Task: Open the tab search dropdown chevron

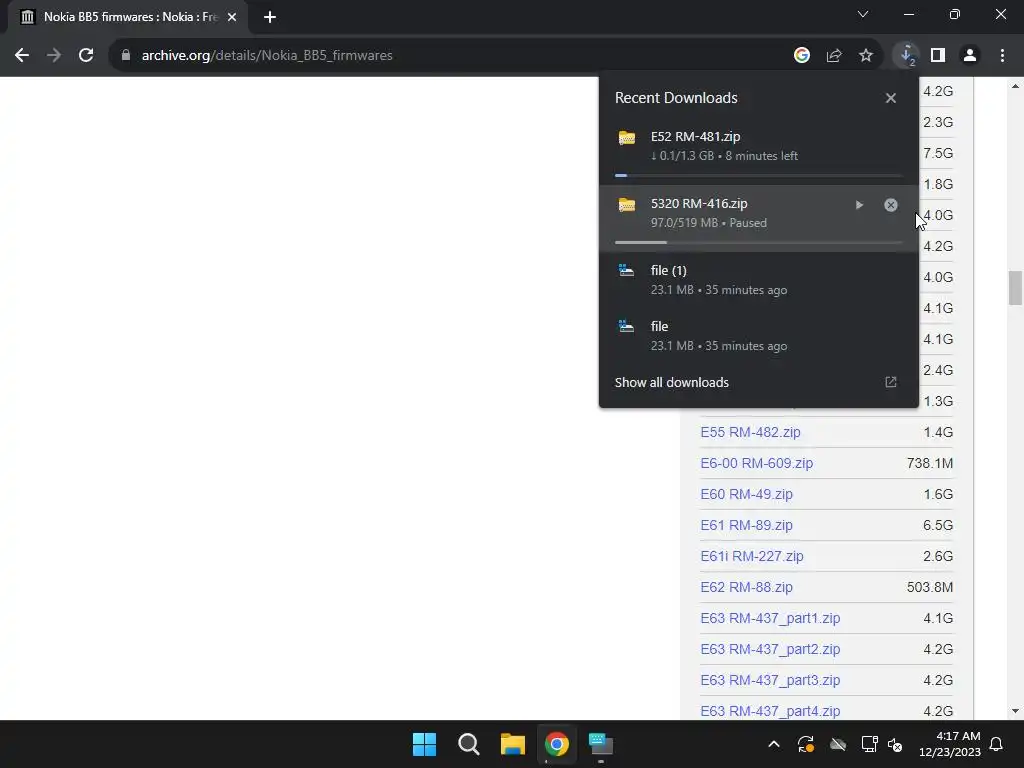Action: tap(863, 14)
